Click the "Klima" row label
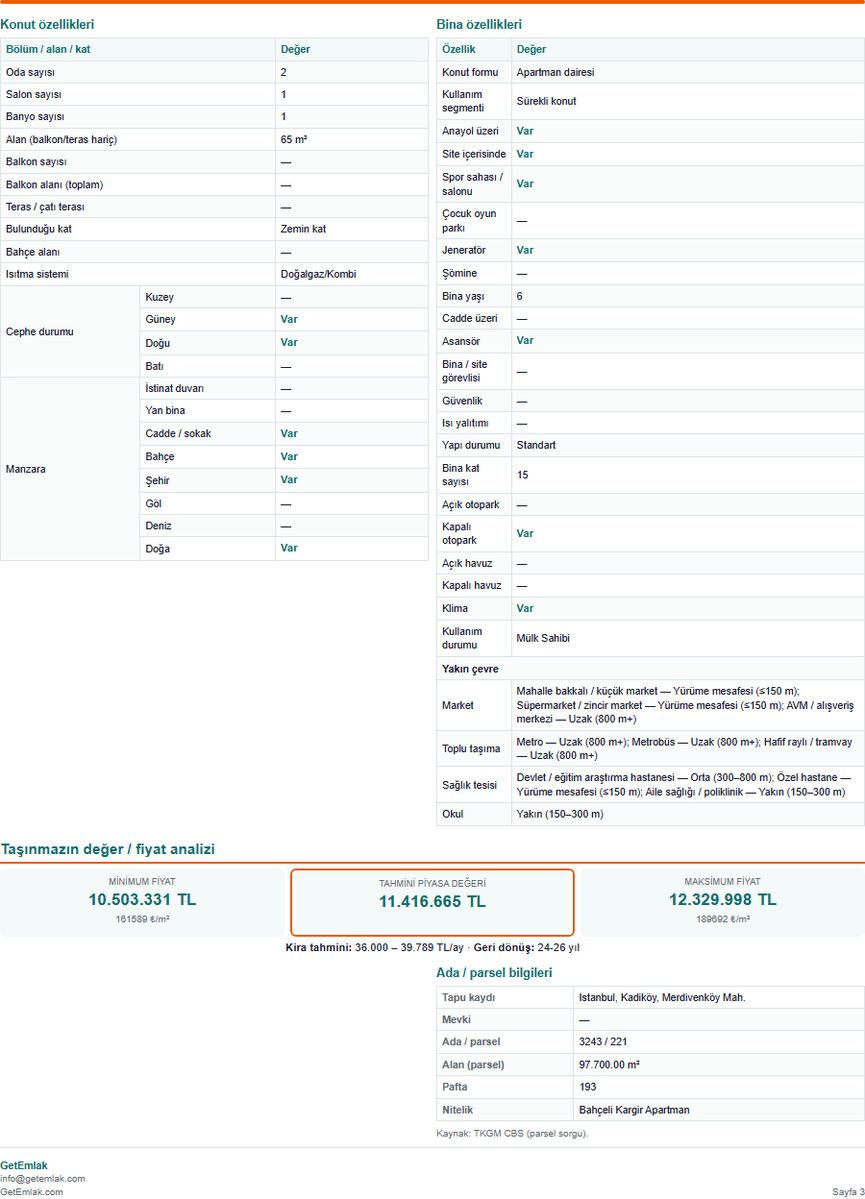The height and width of the screenshot is (1199, 865). 454,608
